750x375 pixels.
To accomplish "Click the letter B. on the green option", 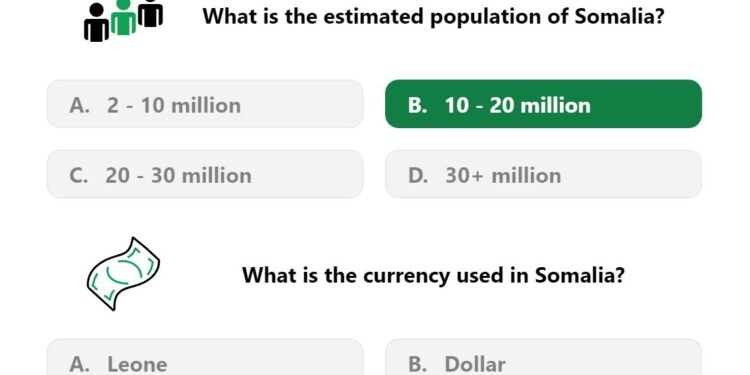I will click(418, 105).
